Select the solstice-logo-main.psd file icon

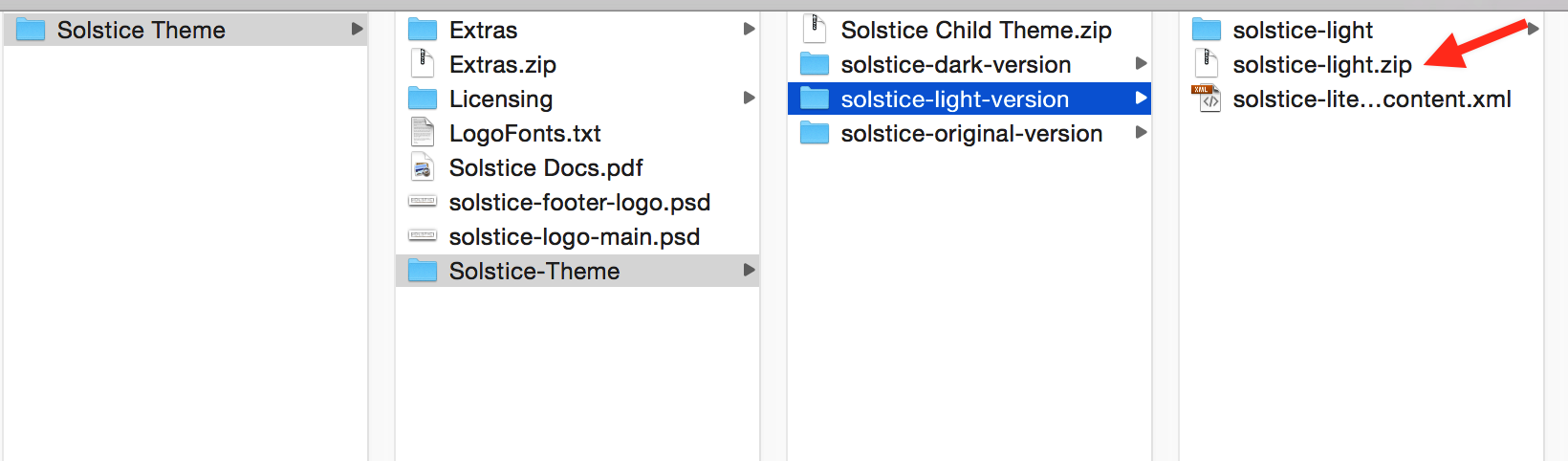pyautogui.click(x=423, y=236)
